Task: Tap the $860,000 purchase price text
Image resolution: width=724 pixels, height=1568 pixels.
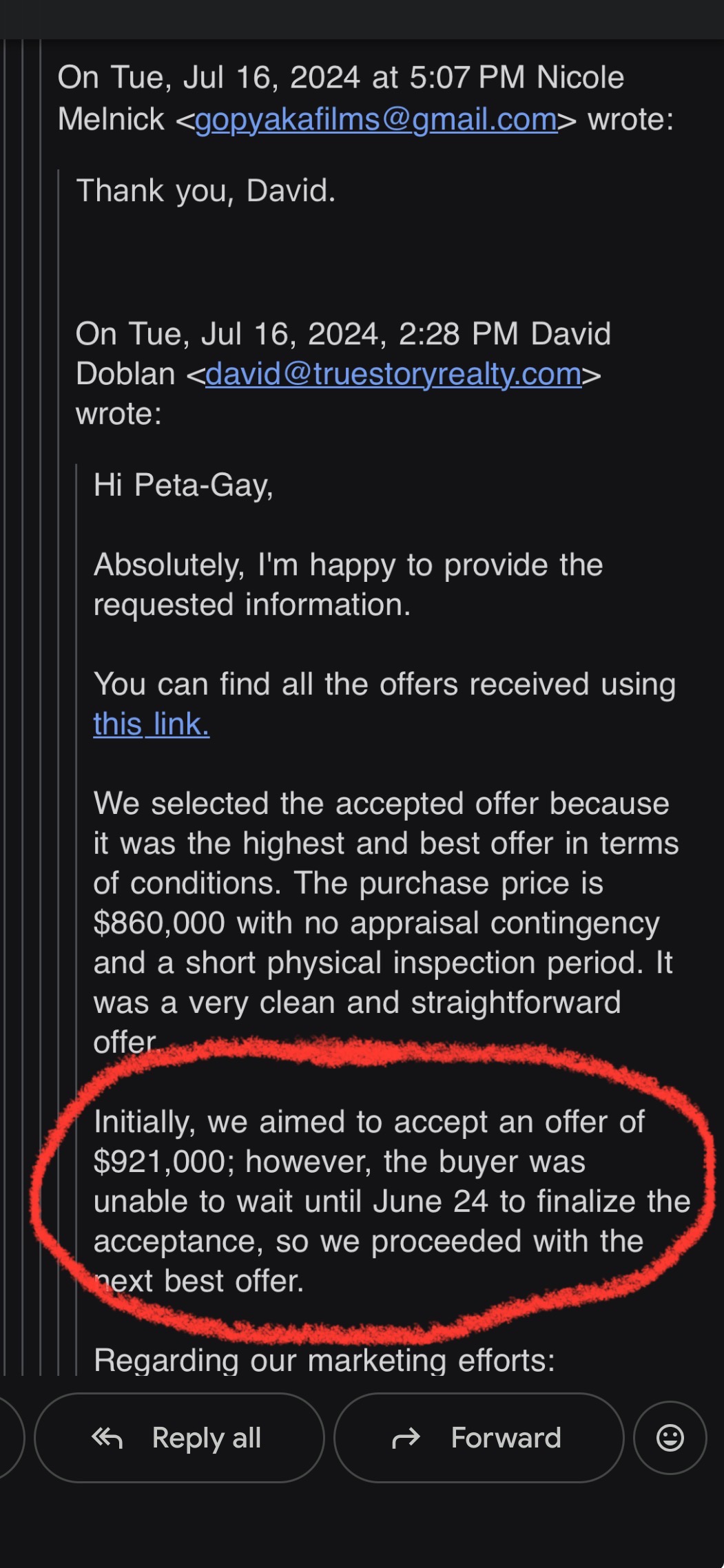Action: (x=159, y=923)
